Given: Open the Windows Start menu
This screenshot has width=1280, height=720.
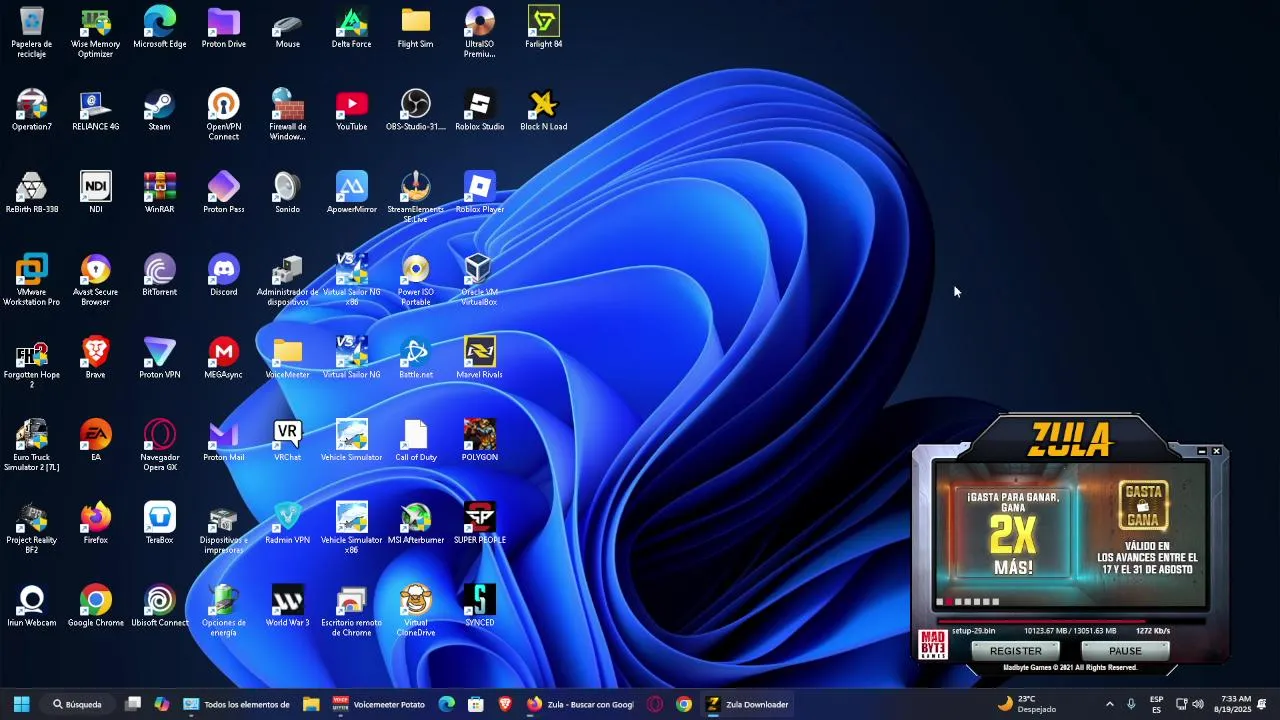Looking at the screenshot, I should click(21, 704).
